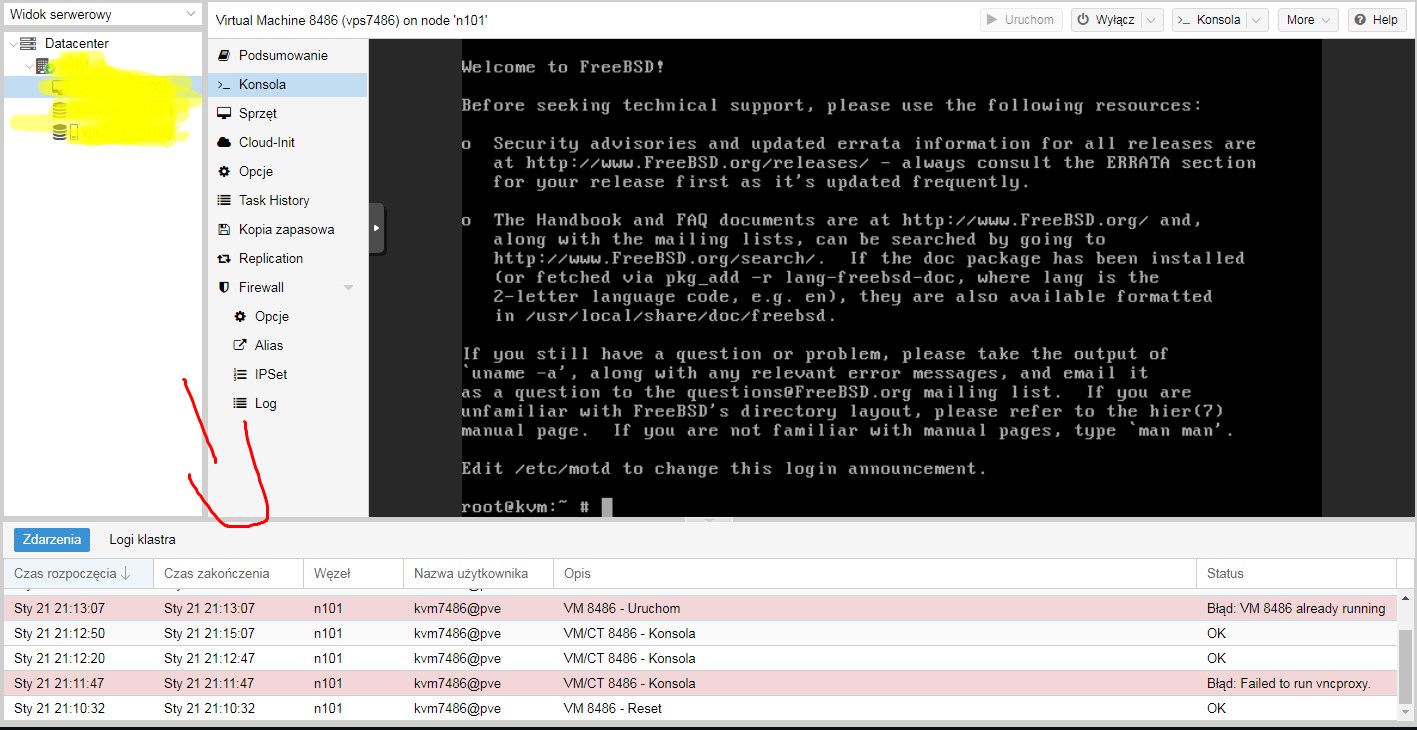Switch to the Logi klastra tab
1417x730 pixels.
(x=142, y=540)
